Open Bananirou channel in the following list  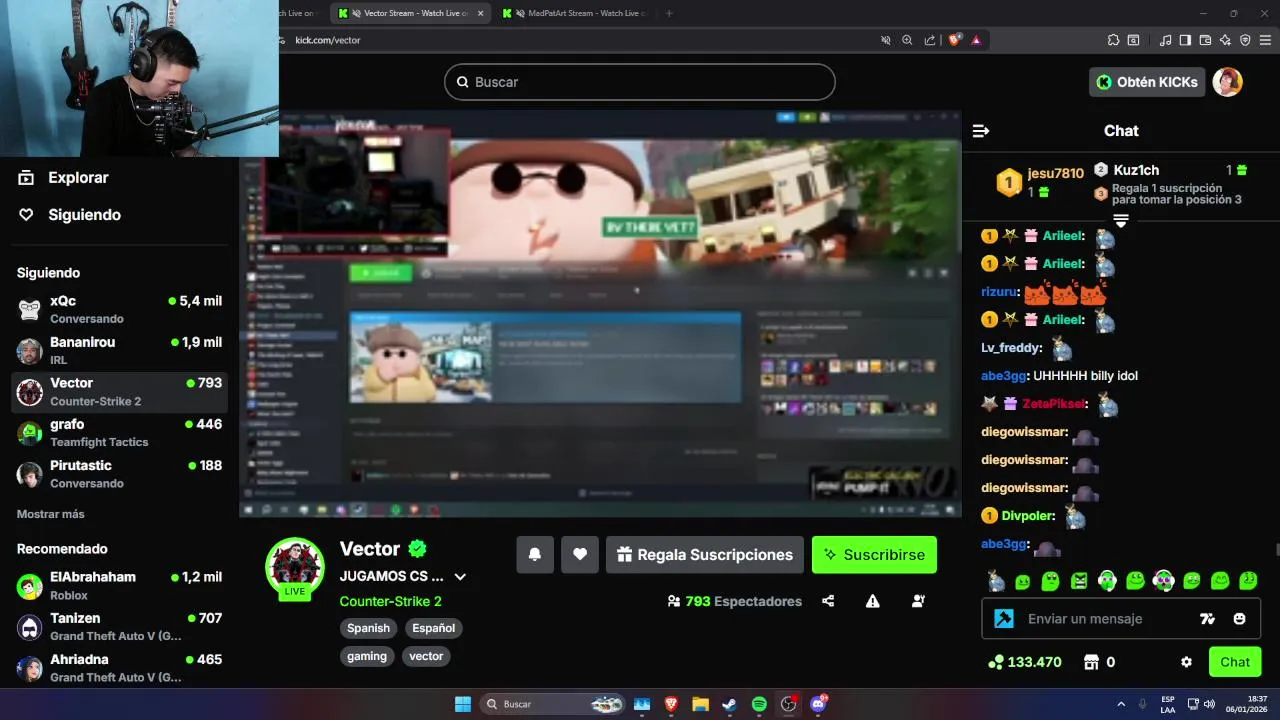119,350
